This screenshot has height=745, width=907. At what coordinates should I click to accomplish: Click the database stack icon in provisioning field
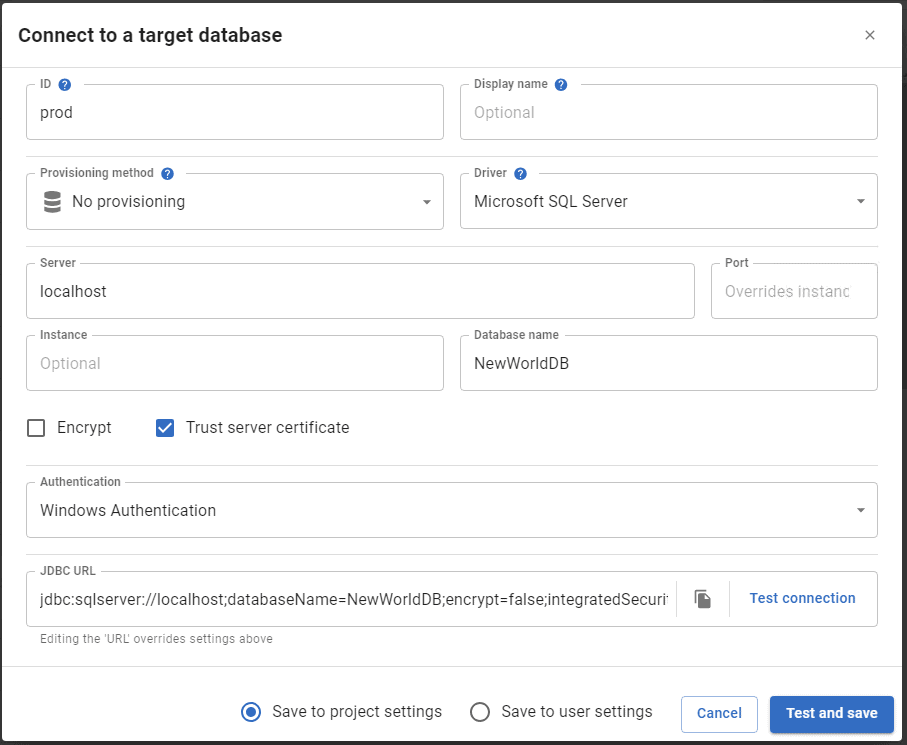(52, 202)
